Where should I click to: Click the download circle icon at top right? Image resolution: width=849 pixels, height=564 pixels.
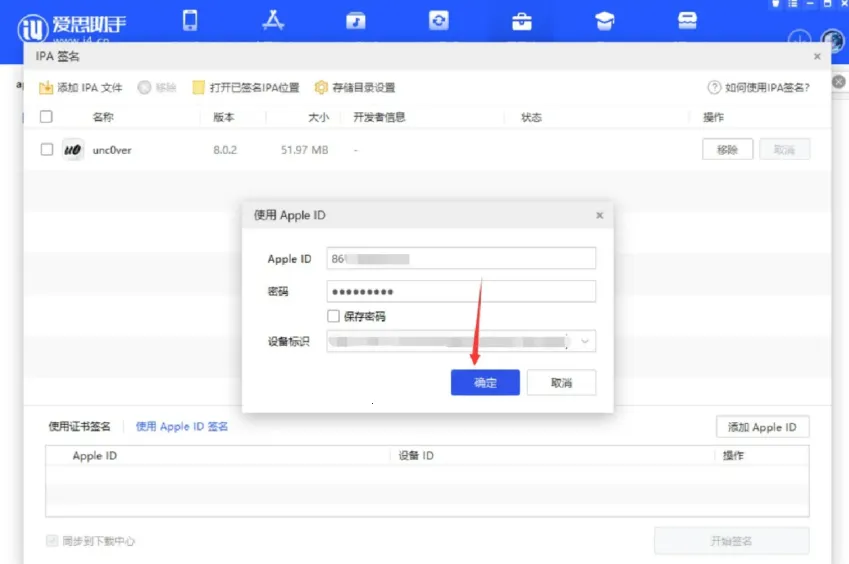pos(799,39)
